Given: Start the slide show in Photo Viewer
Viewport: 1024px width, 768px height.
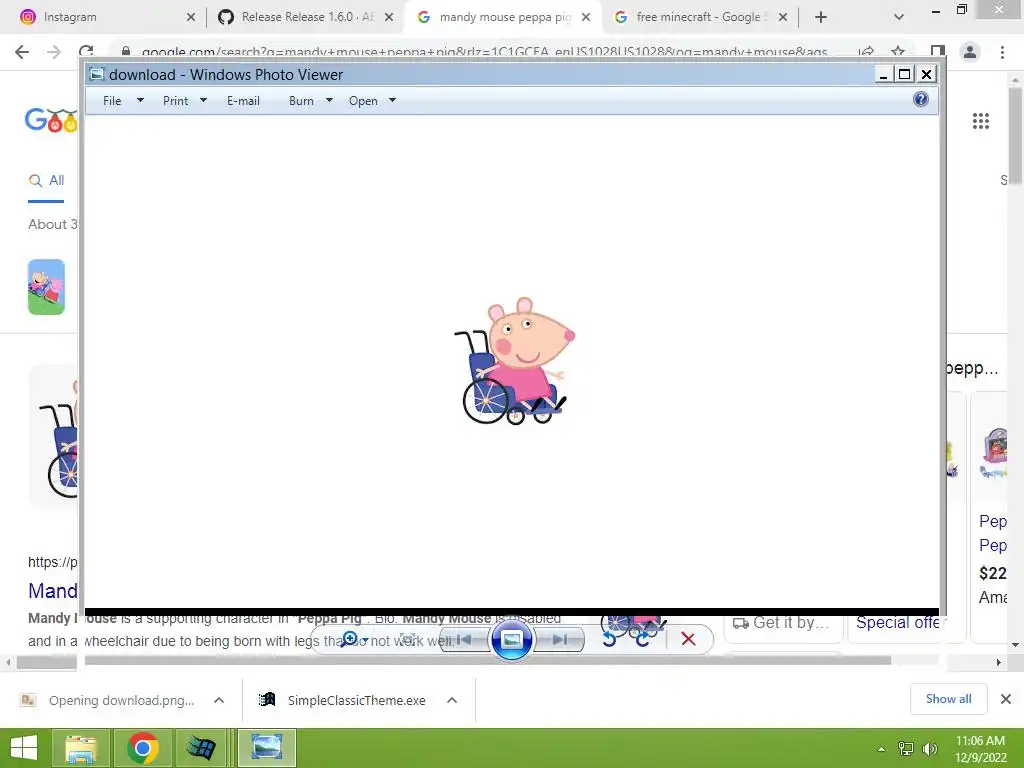Looking at the screenshot, I should tap(511, 639).
